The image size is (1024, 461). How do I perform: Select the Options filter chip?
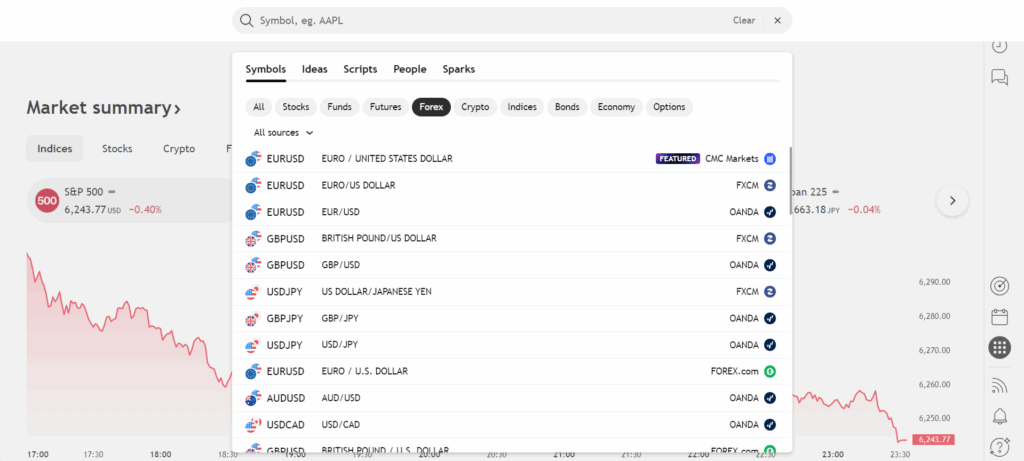click(669, 107)
